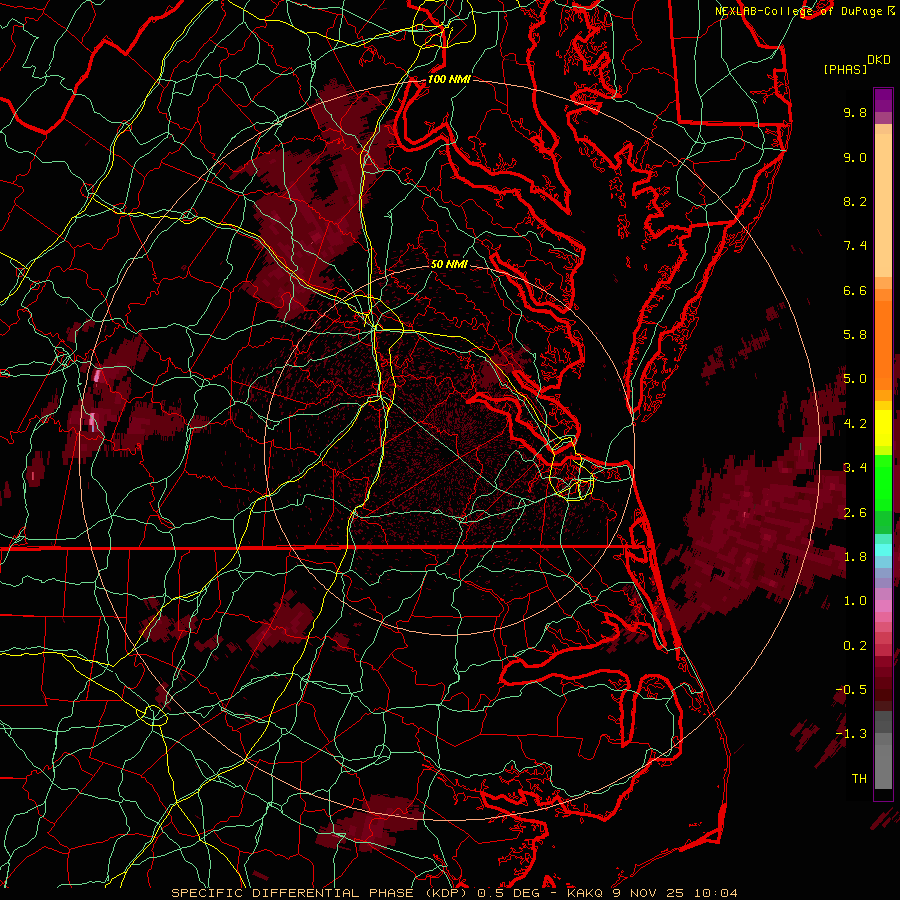This screenshot has width=900, height=900.
Task: Click the 7.4 value on color scale
Action: tap(855, 246)
